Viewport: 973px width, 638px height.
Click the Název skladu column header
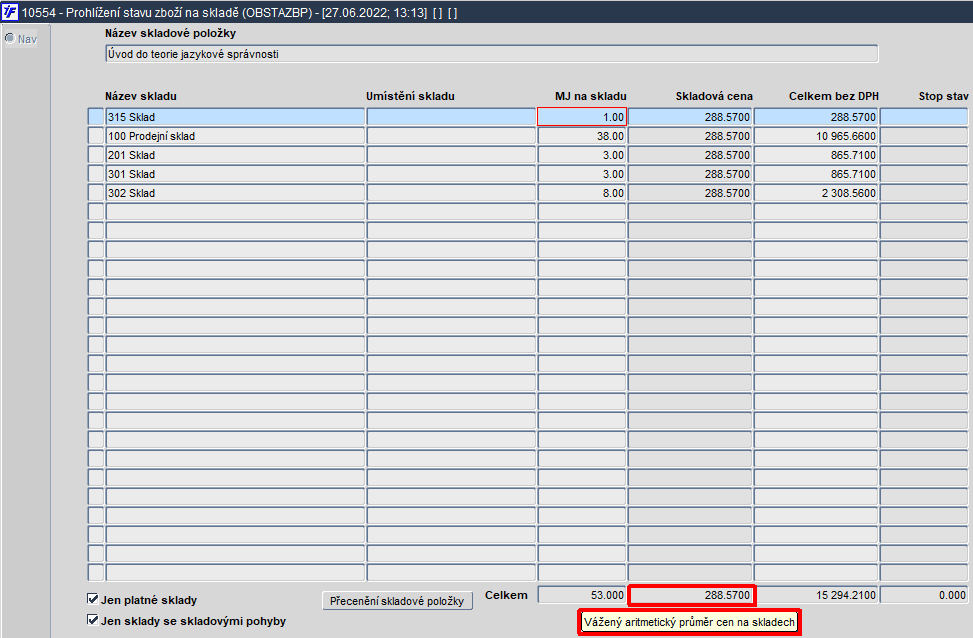click(141, 96)
